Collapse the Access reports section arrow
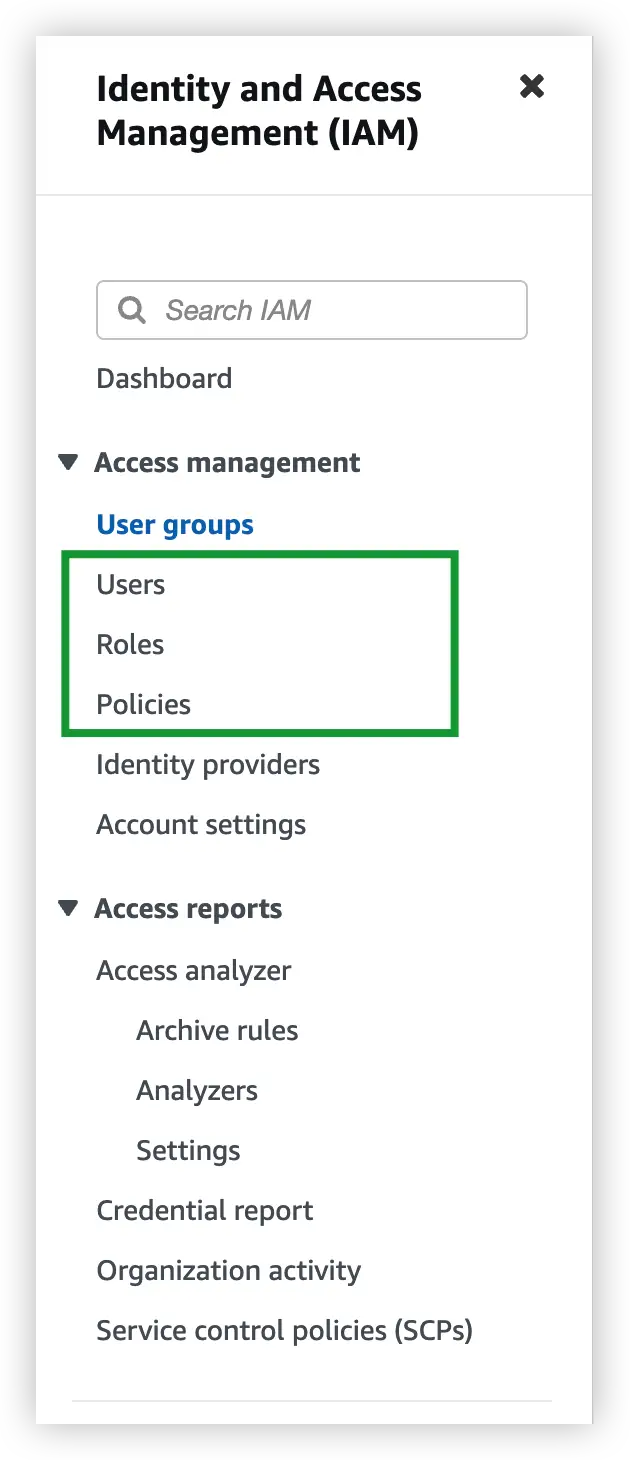The width and height of the screenshot is (630, 1460). click(x=68, y=909)
